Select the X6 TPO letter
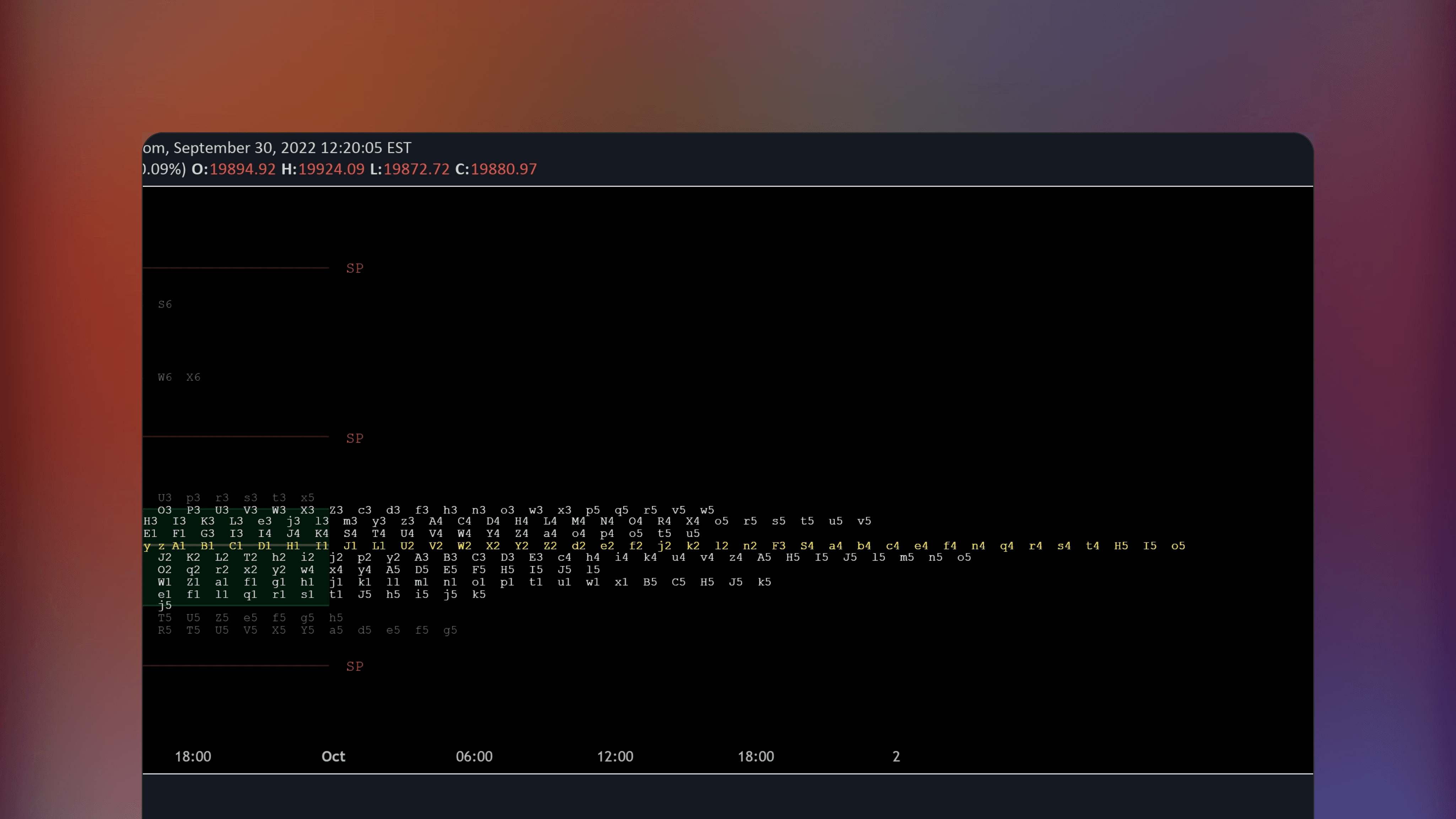The height and width of the screenshot is (819, 1456). click(x=193, y=377)
